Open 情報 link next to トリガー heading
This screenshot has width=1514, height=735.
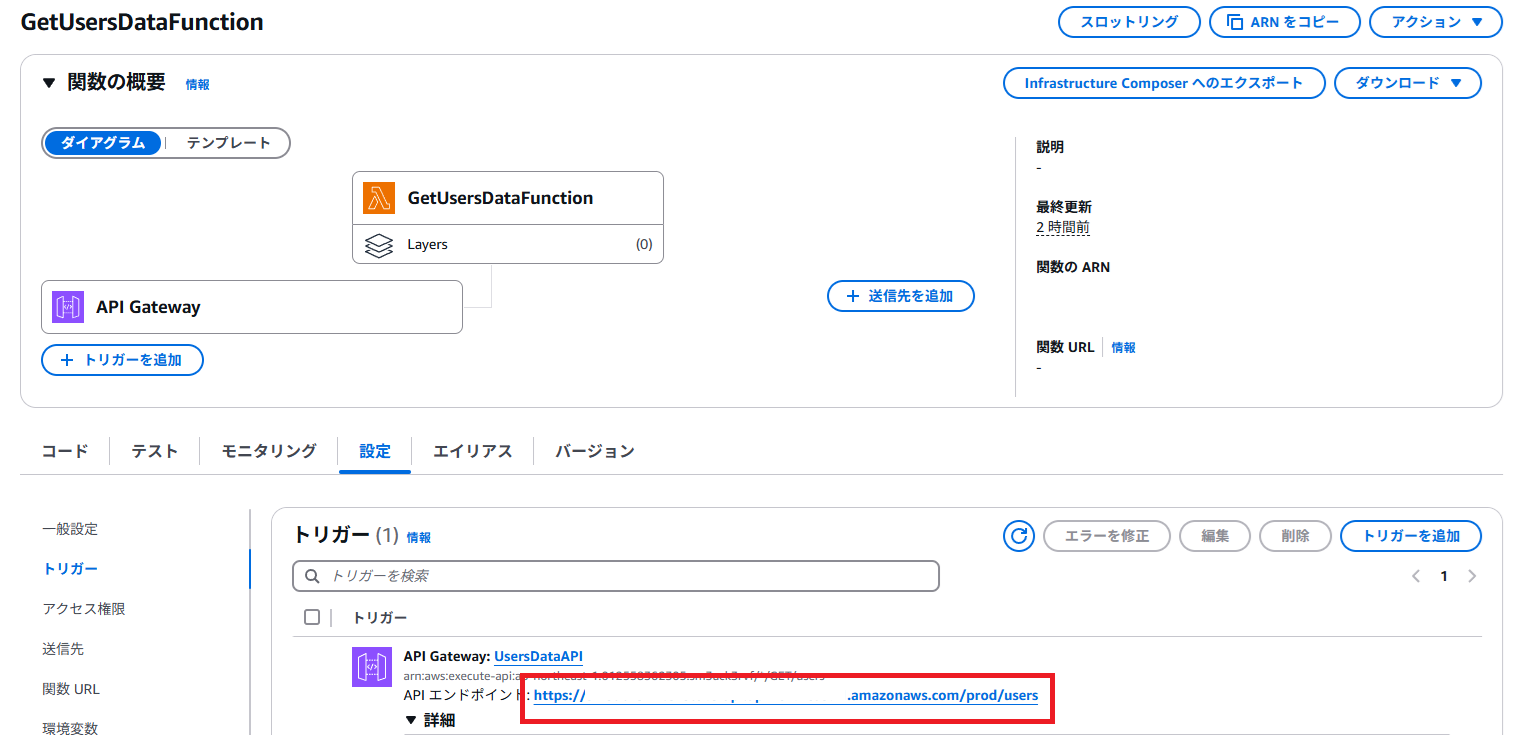pos(419,538)
